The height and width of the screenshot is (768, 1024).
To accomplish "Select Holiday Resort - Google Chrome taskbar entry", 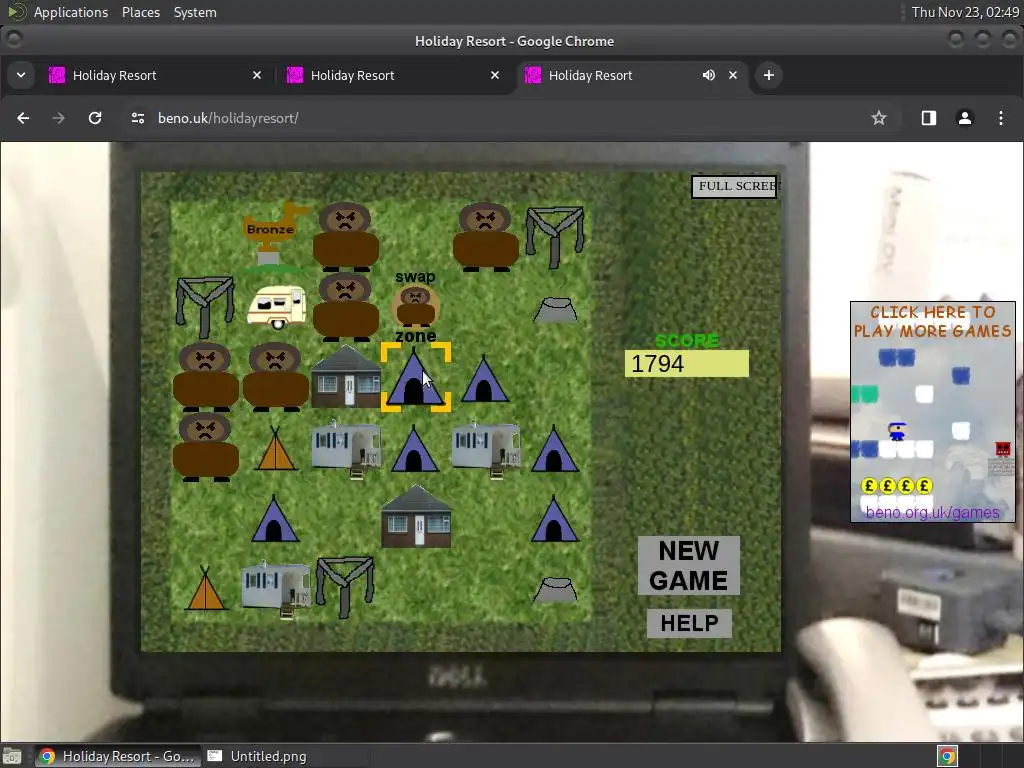I will tap(118, 756).
